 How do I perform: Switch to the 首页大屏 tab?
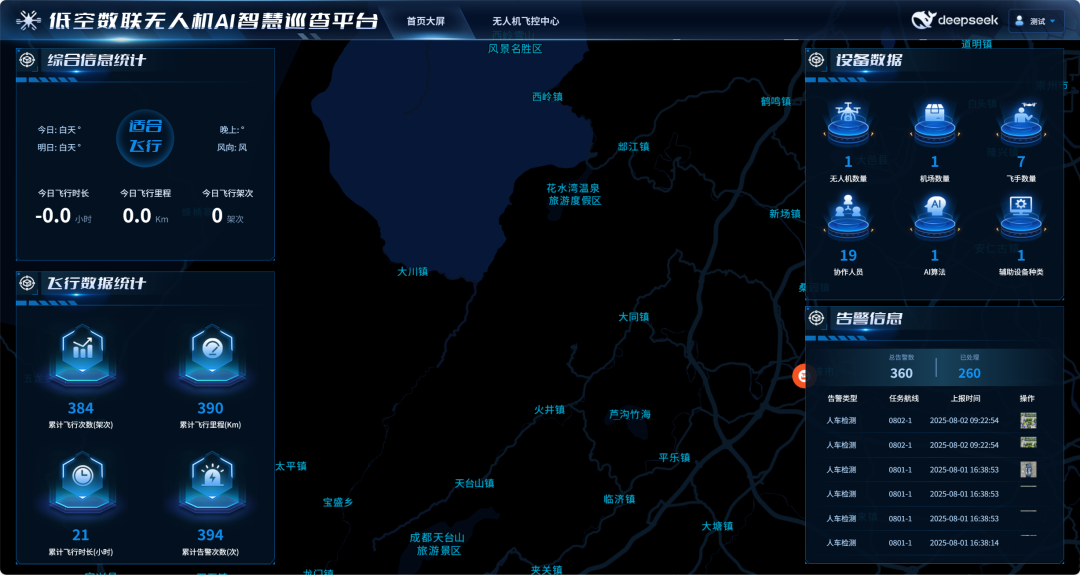tap(425, 21)
